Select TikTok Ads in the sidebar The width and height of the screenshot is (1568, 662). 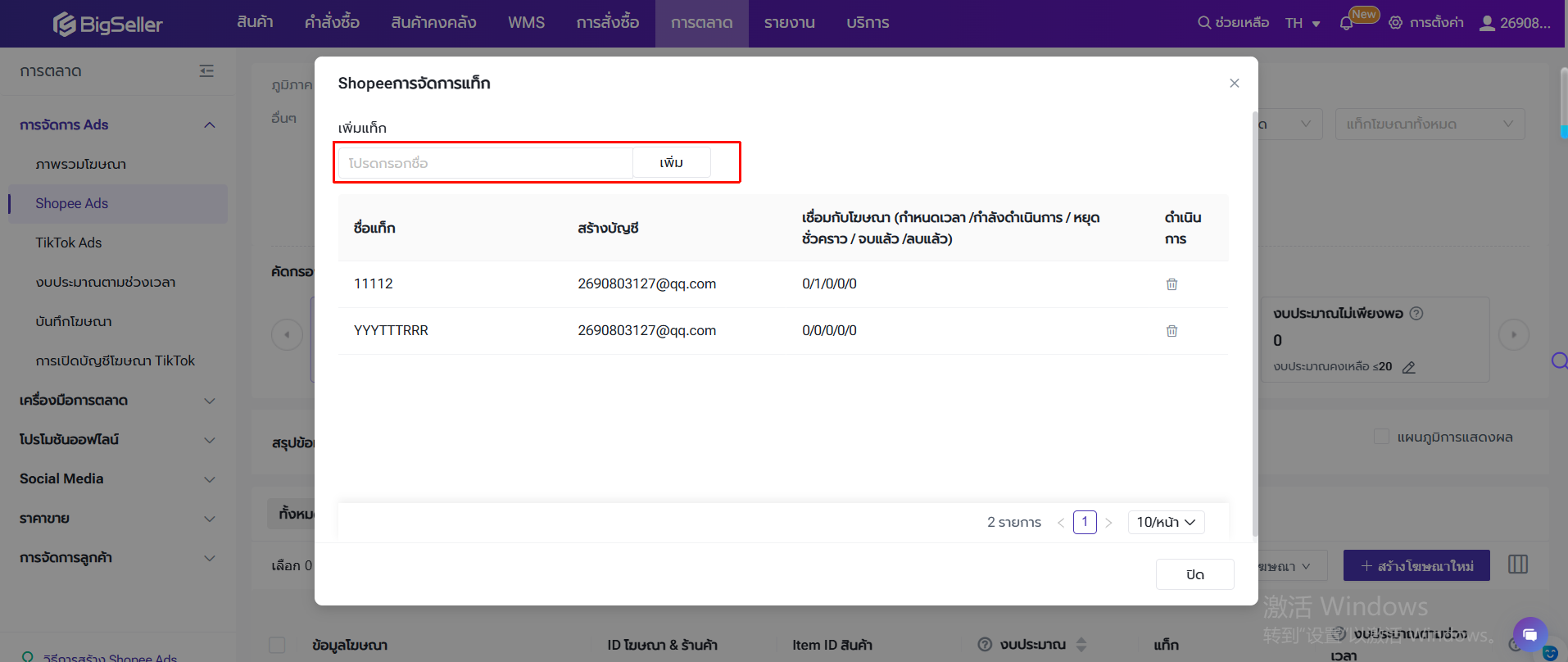69,243
